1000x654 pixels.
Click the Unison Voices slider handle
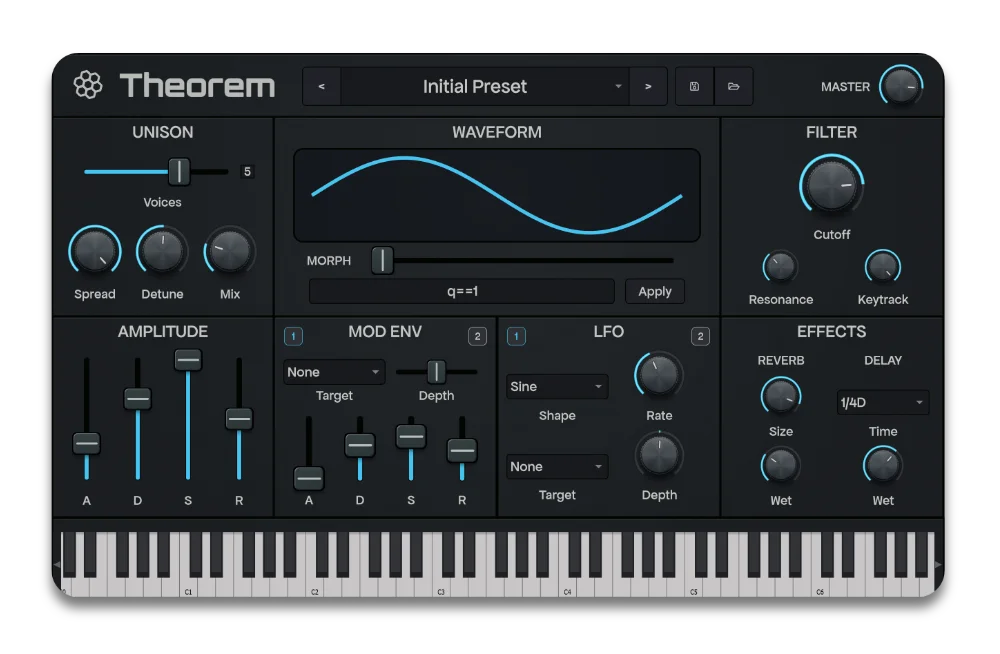(x=179, y=171)
